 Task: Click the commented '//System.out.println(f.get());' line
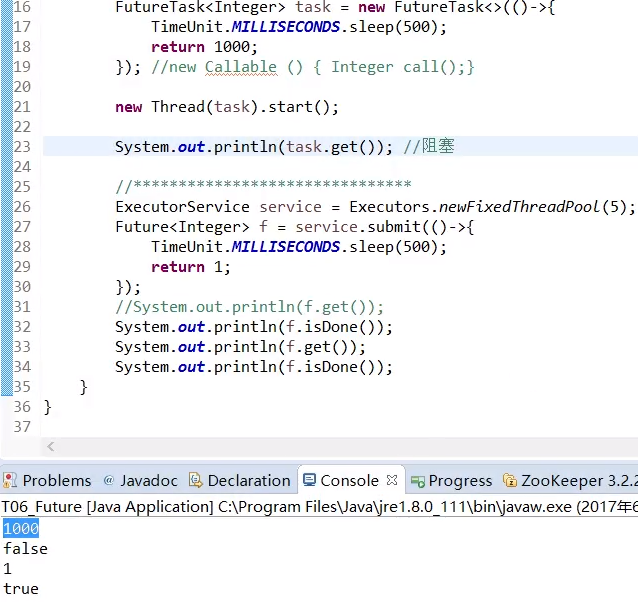click(249, 307)
